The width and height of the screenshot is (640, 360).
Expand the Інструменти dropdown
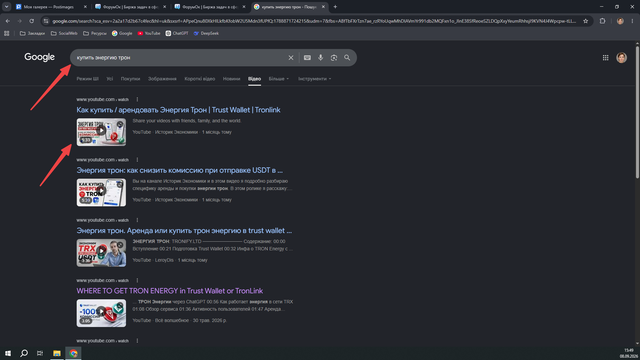pos(314,79)
